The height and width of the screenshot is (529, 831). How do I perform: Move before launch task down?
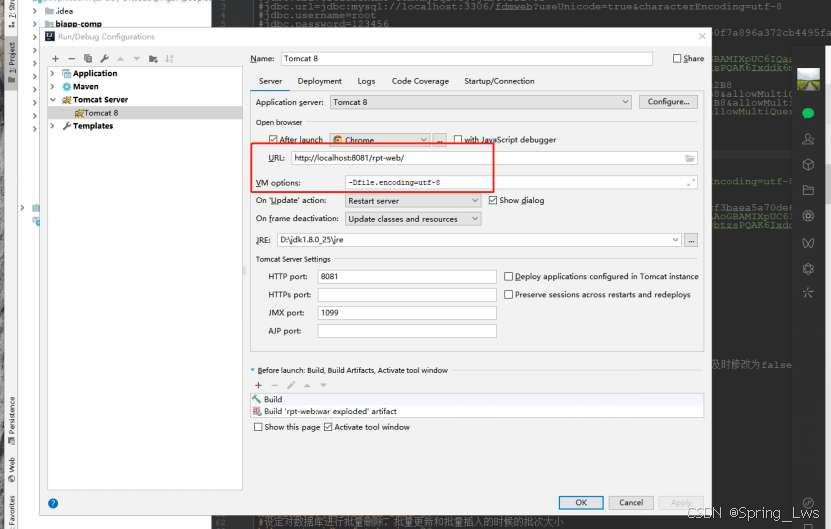(323, 385)
